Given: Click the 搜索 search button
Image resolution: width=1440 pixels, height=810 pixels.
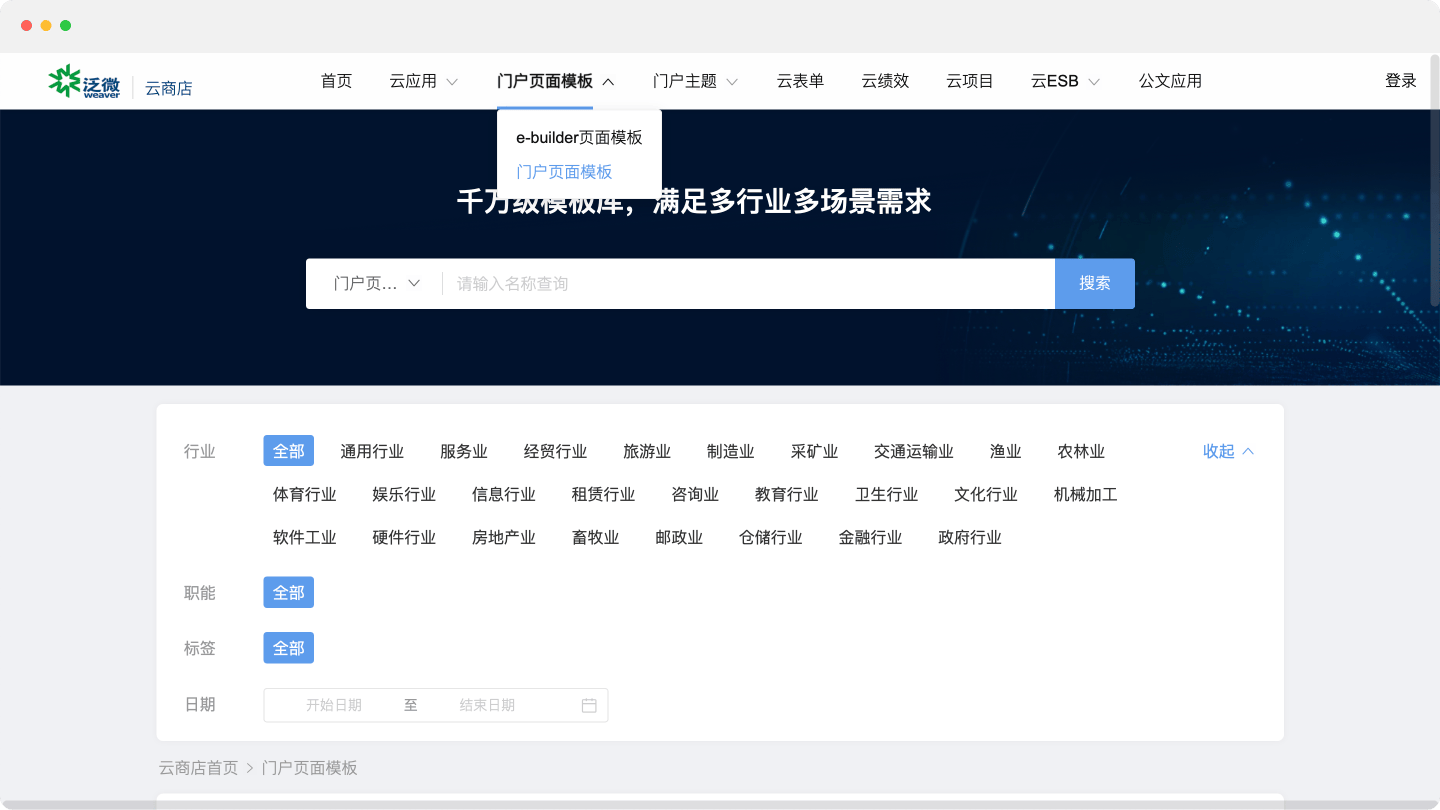Looking at the screenshot, I should click(x=1095, y=284).
